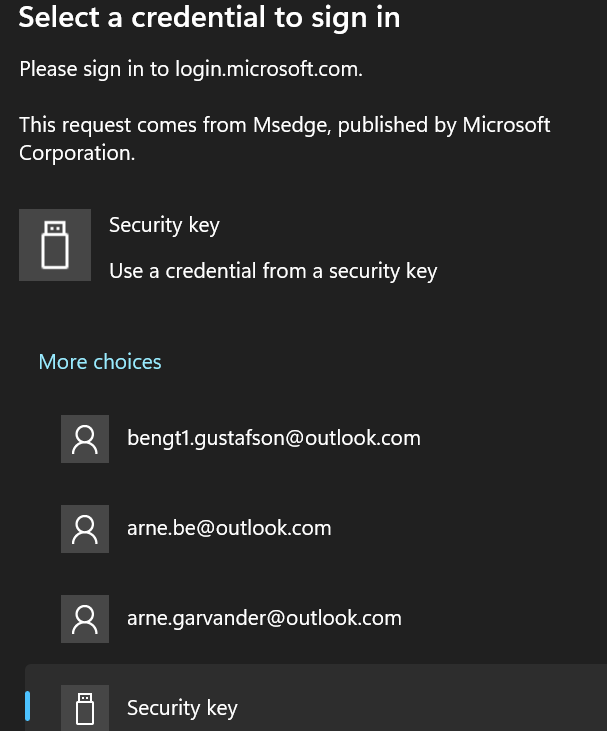The width and height of the screenshot is (607, 731).
Task: Click "Microsoft" in the publisher line
Action: pos(506,126)
